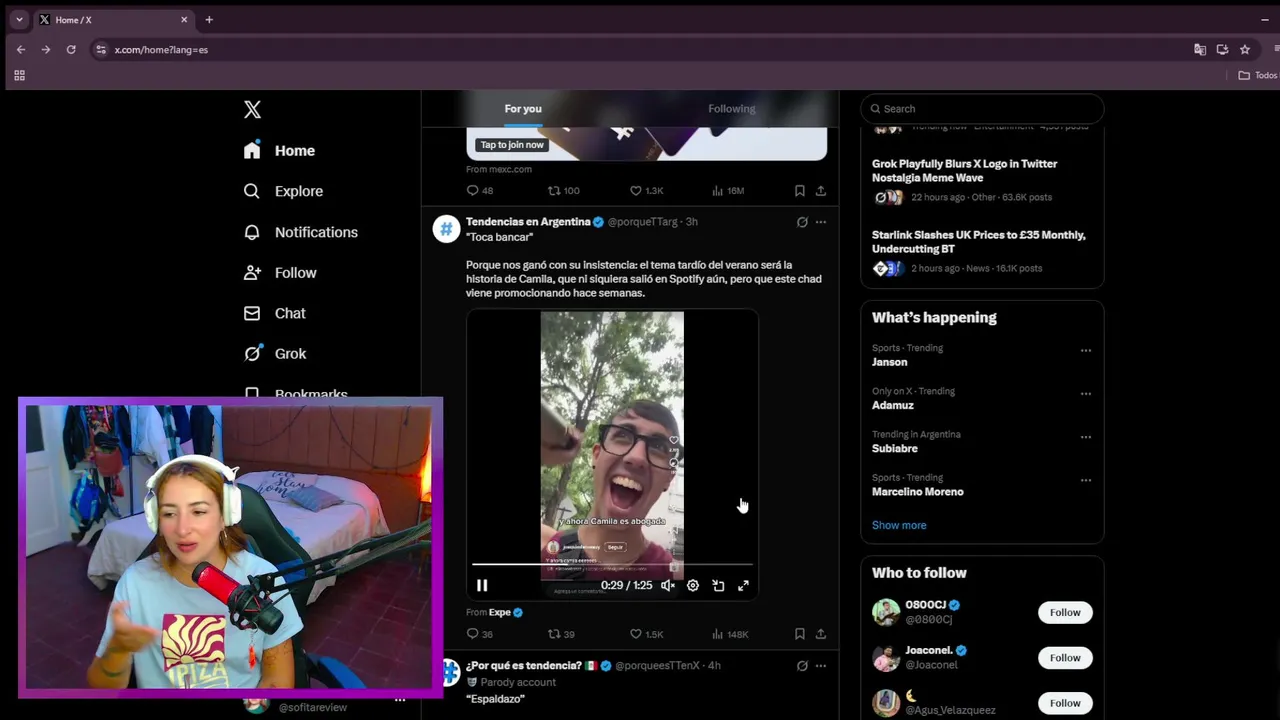Tap to join now button on ad
This screenshot has height=720, width=1280.
pos(512,145)
